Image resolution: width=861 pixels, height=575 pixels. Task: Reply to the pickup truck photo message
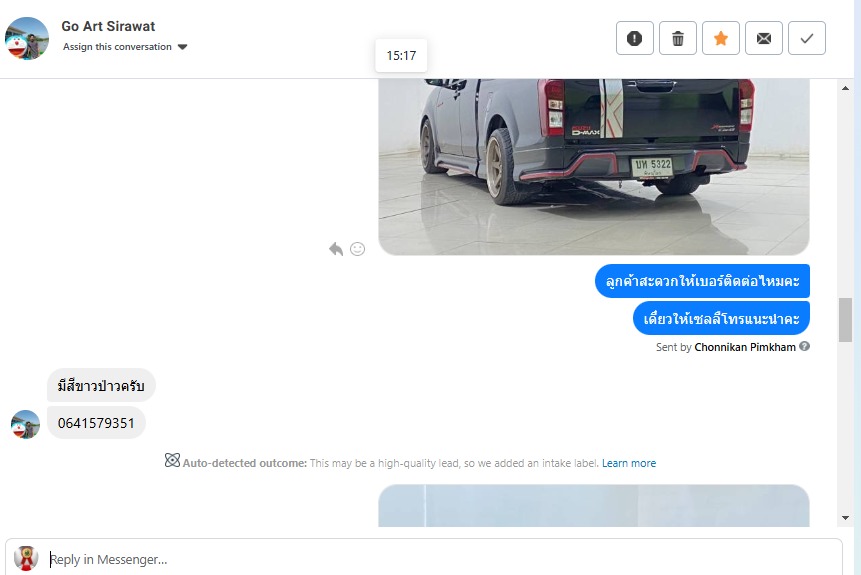[x=336, y=249]
